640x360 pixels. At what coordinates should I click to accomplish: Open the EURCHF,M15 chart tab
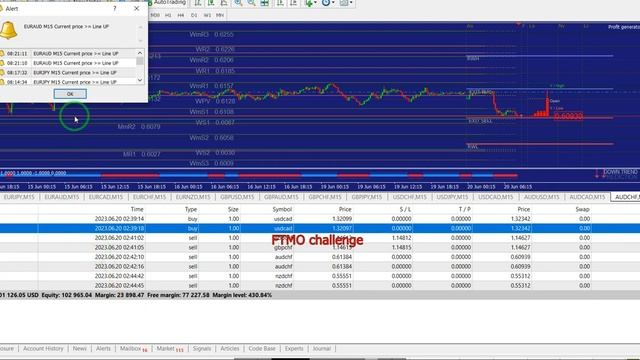149,197
